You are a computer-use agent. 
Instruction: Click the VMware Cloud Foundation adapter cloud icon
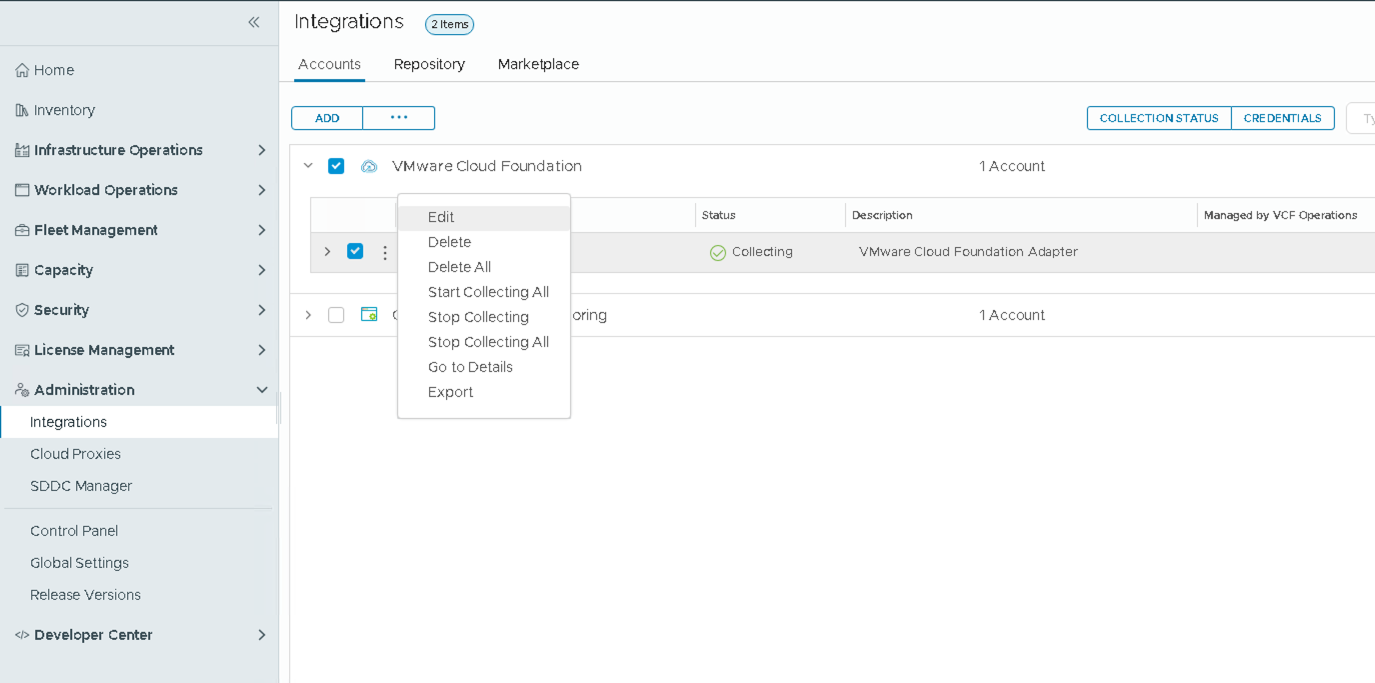point(369,166)
